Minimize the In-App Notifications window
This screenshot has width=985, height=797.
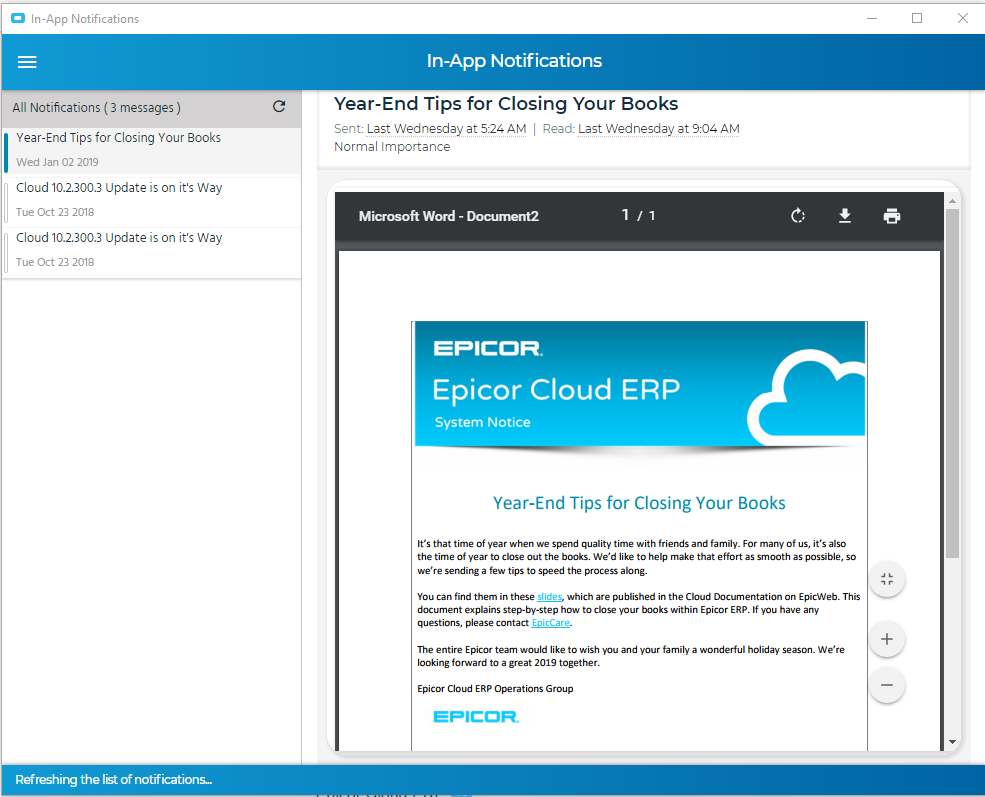coord(872,18)
